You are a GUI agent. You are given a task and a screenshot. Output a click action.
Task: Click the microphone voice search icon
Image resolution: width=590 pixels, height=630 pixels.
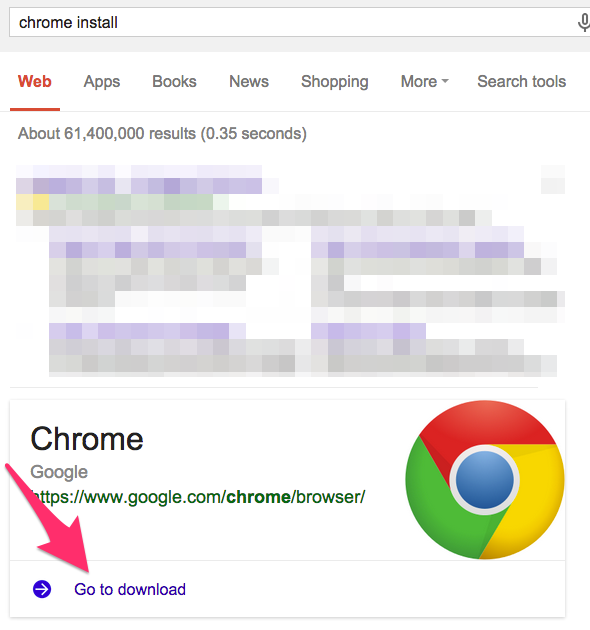click(584, 22)
